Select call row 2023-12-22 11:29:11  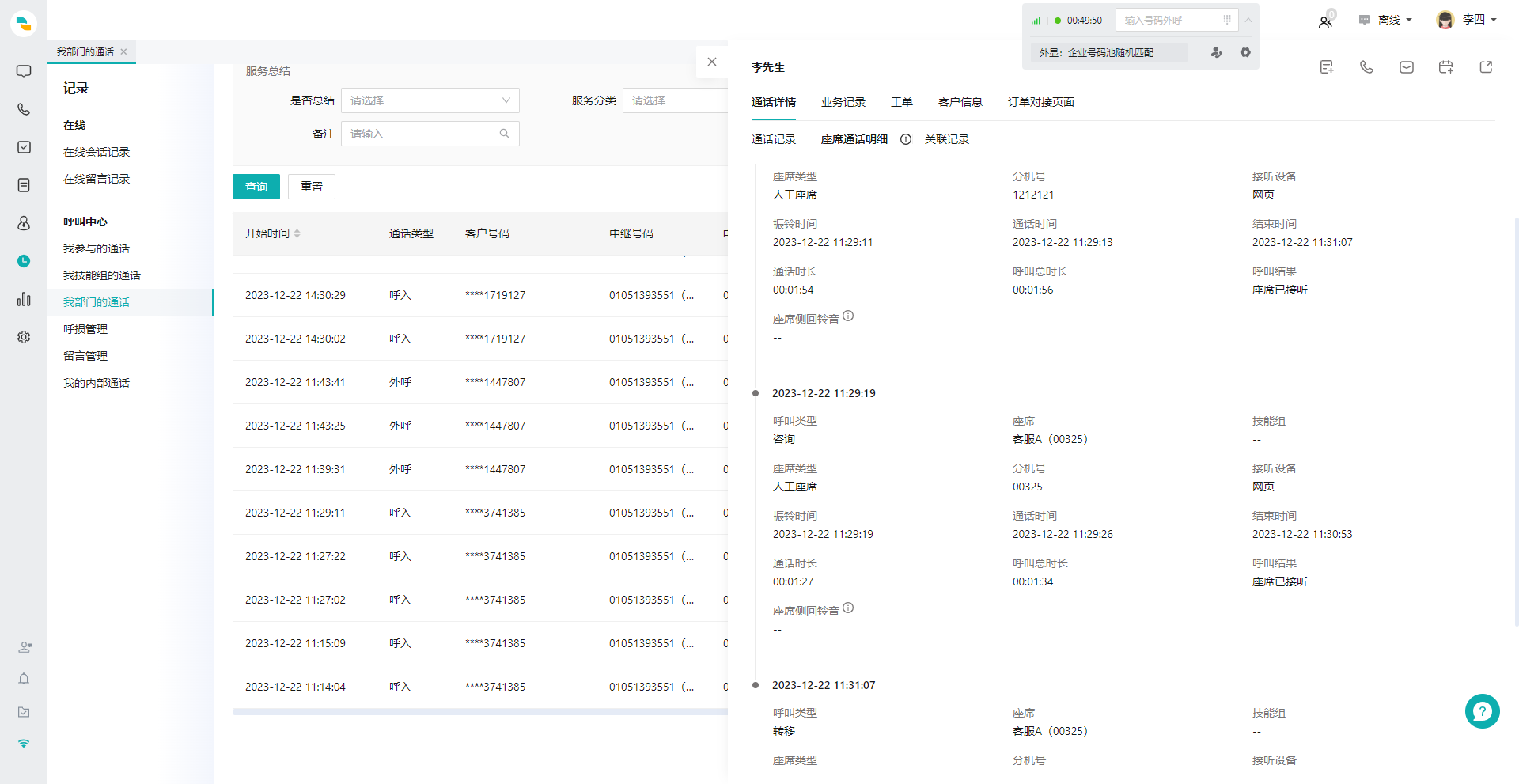click(480, 513)
